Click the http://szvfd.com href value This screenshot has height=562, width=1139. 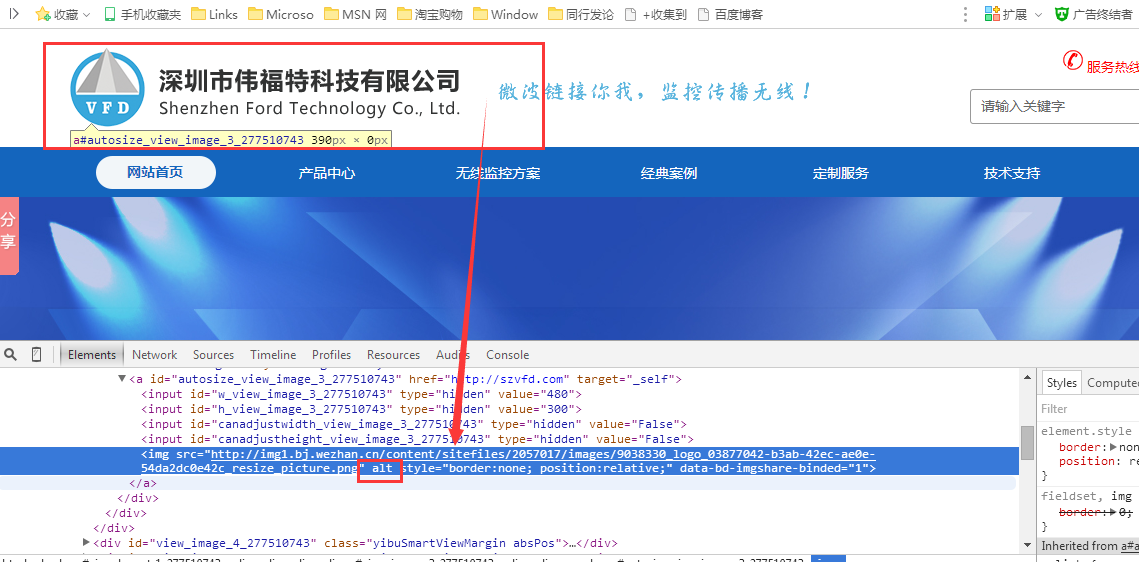[x=508, y=378]
